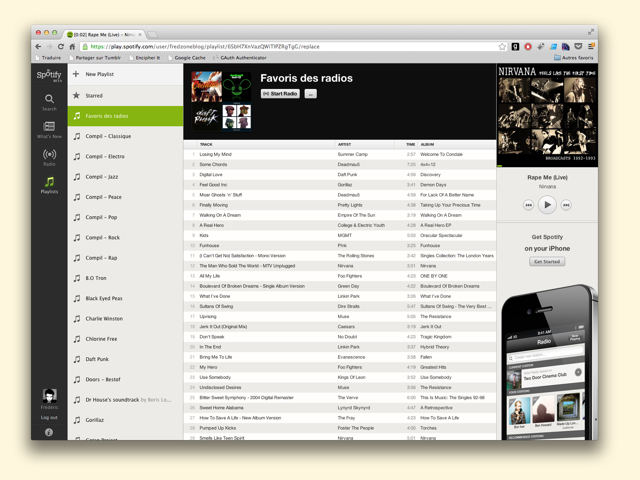Open the Radio icon in sidebar
The image size is (640, 480).
coord(49,154)
